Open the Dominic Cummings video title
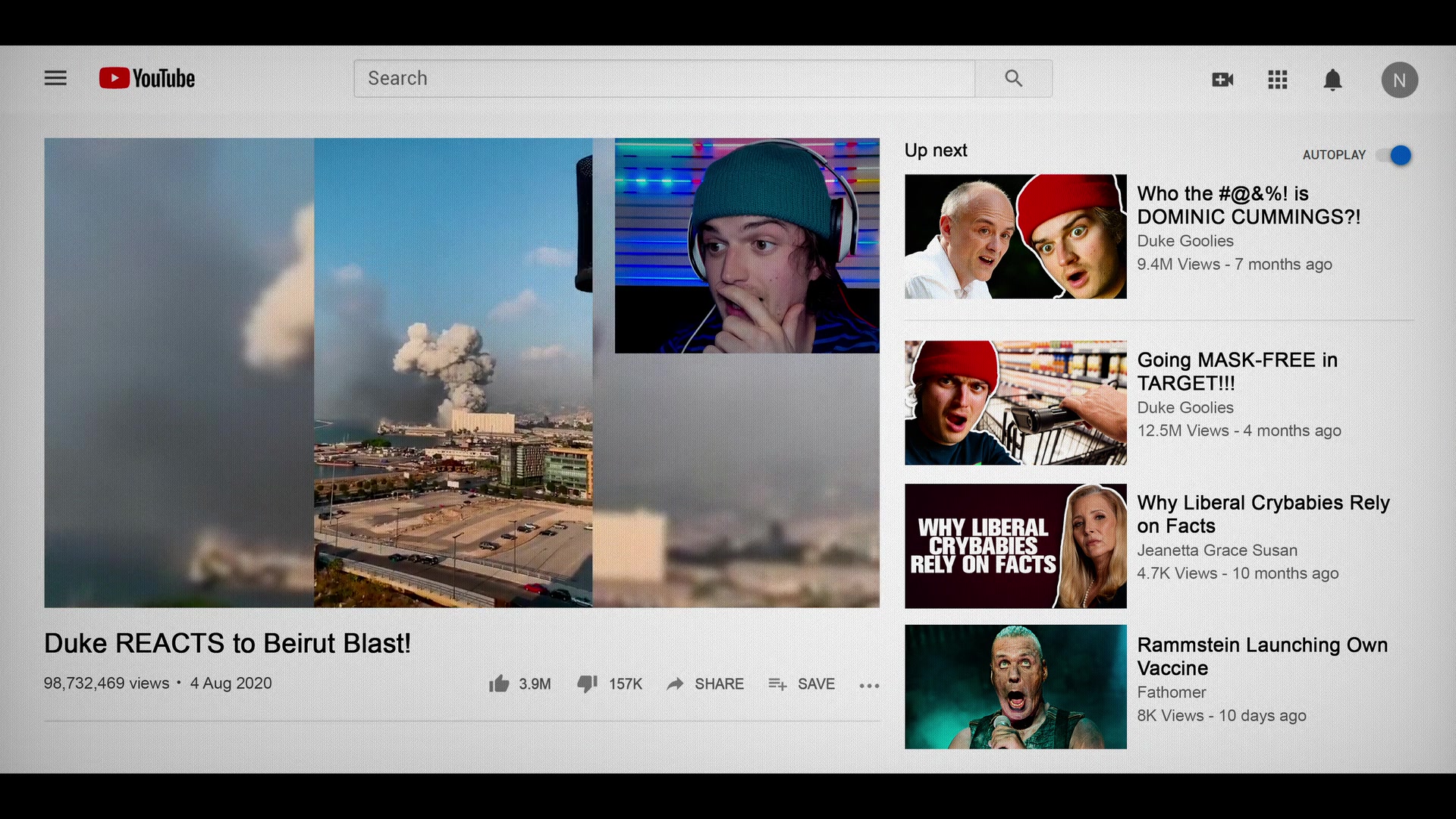 (1249, 206)
